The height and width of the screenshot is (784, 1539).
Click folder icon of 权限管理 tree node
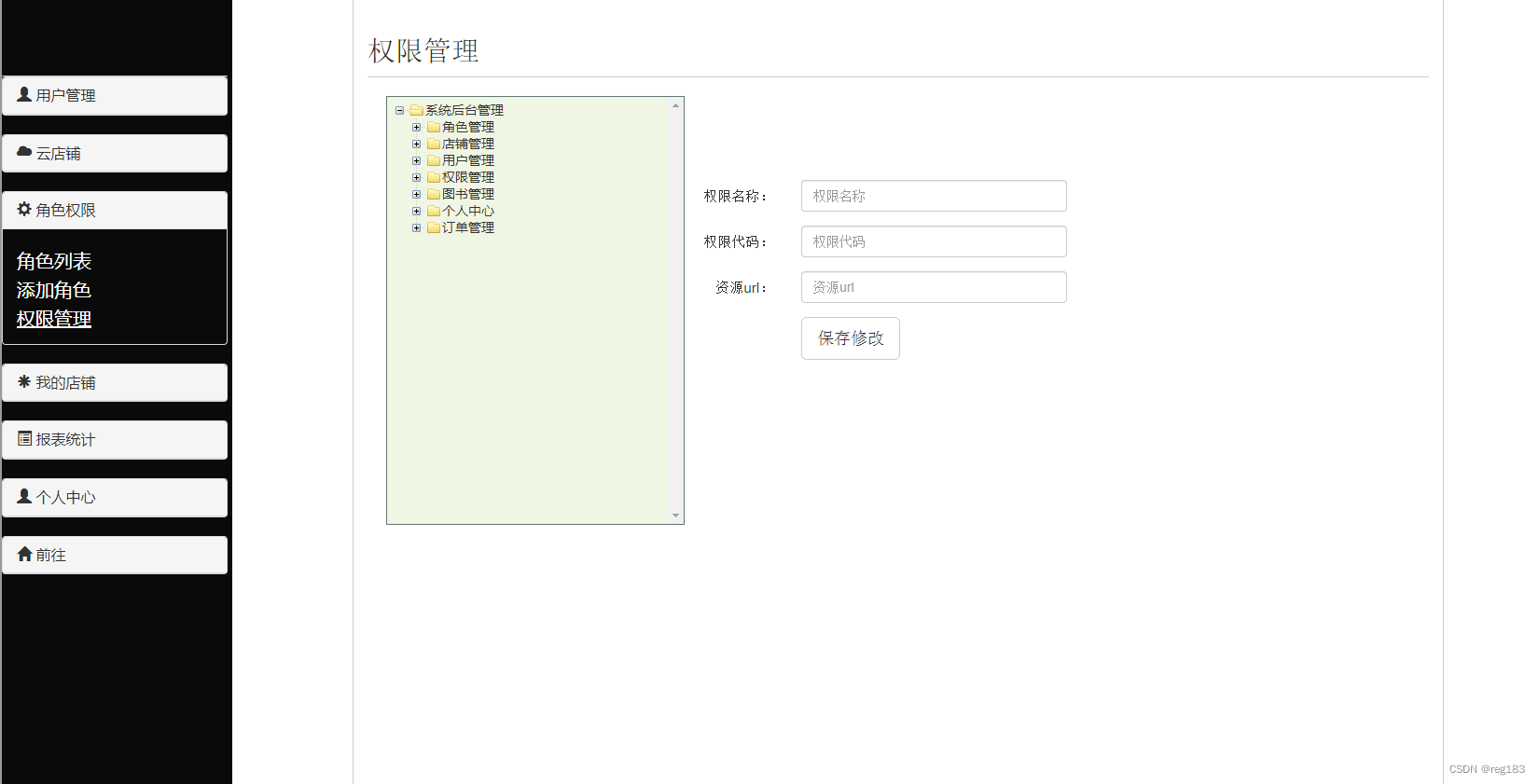point(434,177)
